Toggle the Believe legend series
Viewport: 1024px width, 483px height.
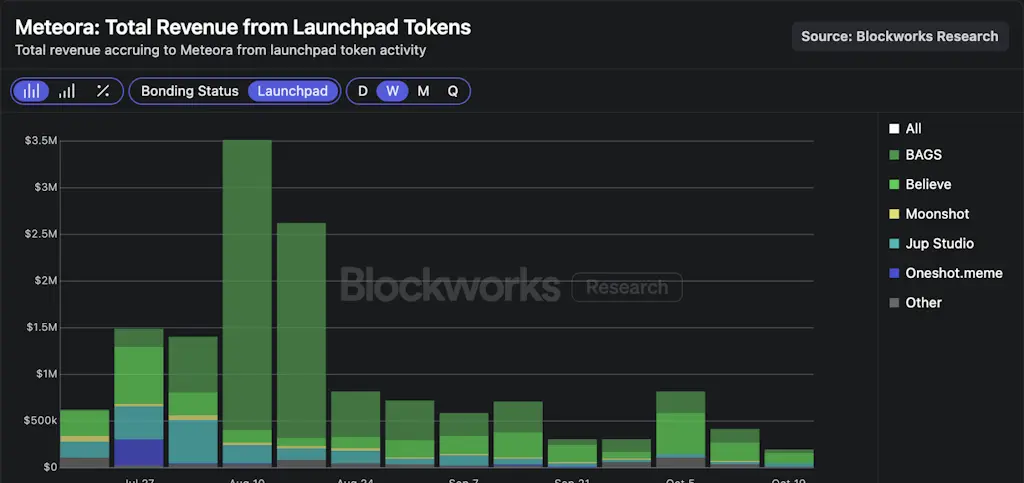point(920,185)
